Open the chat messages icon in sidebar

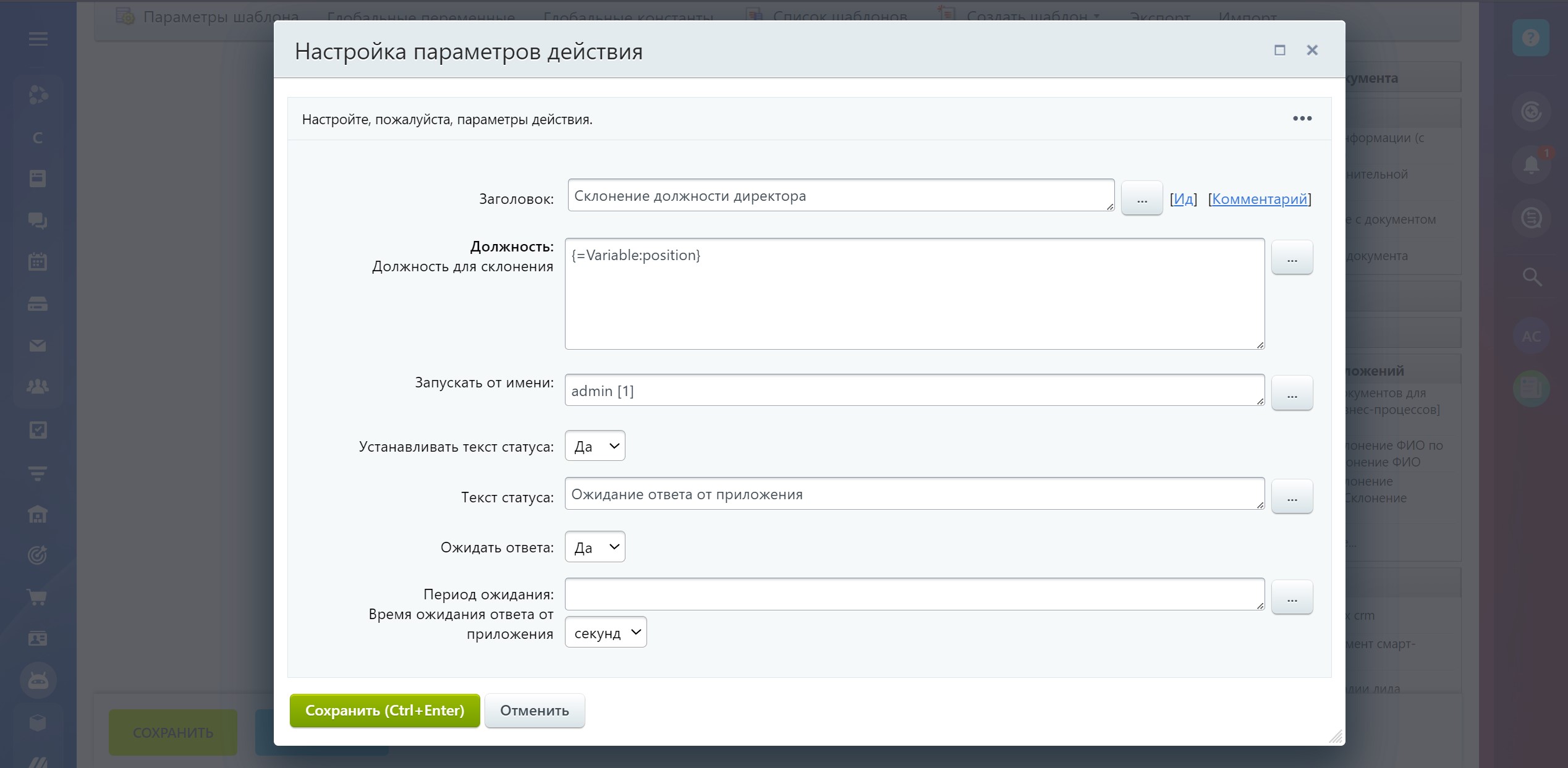38,221
